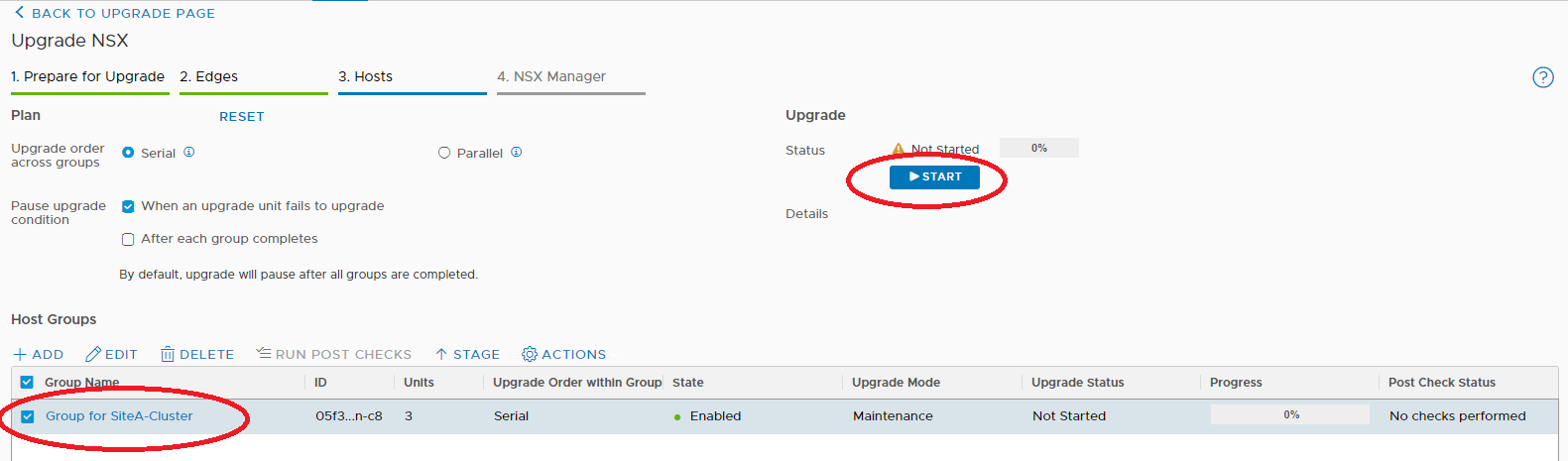This screenshot has height=461, width=1568.
Task: Click RESET to reset the plan
Action: coord(241,116)
